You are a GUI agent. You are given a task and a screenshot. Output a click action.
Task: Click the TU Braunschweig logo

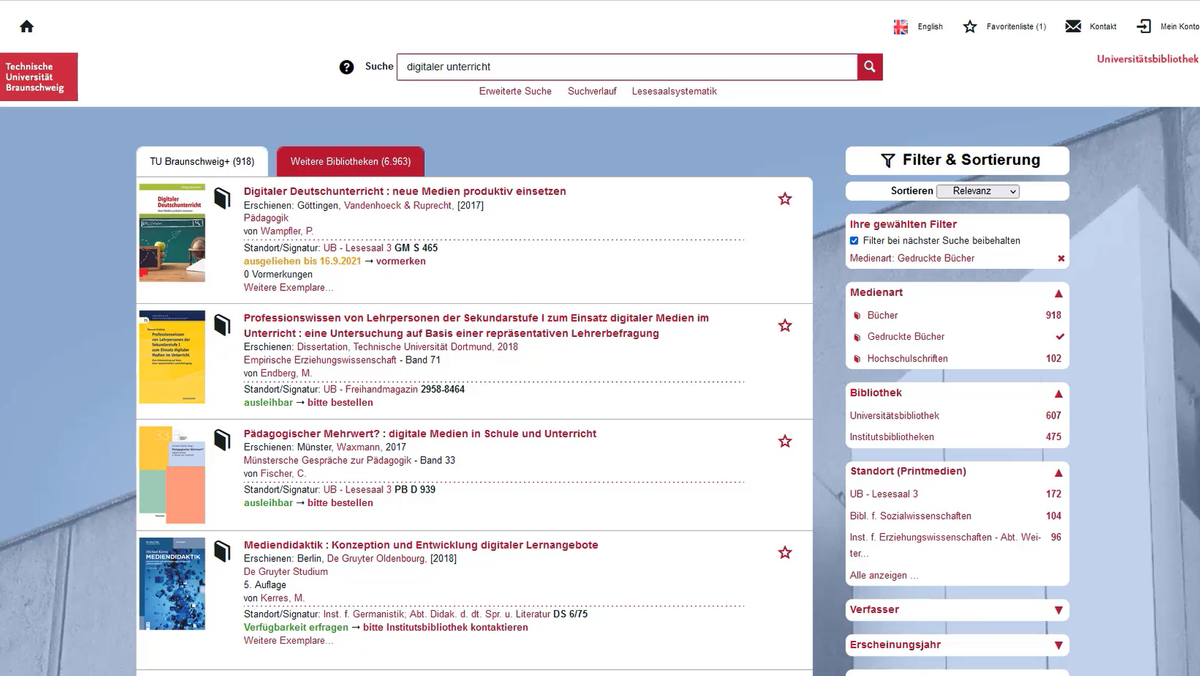[39, 77]
